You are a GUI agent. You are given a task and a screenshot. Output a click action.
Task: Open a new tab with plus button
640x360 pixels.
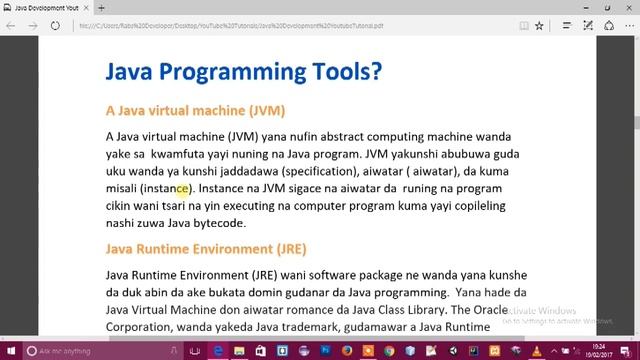102,8
